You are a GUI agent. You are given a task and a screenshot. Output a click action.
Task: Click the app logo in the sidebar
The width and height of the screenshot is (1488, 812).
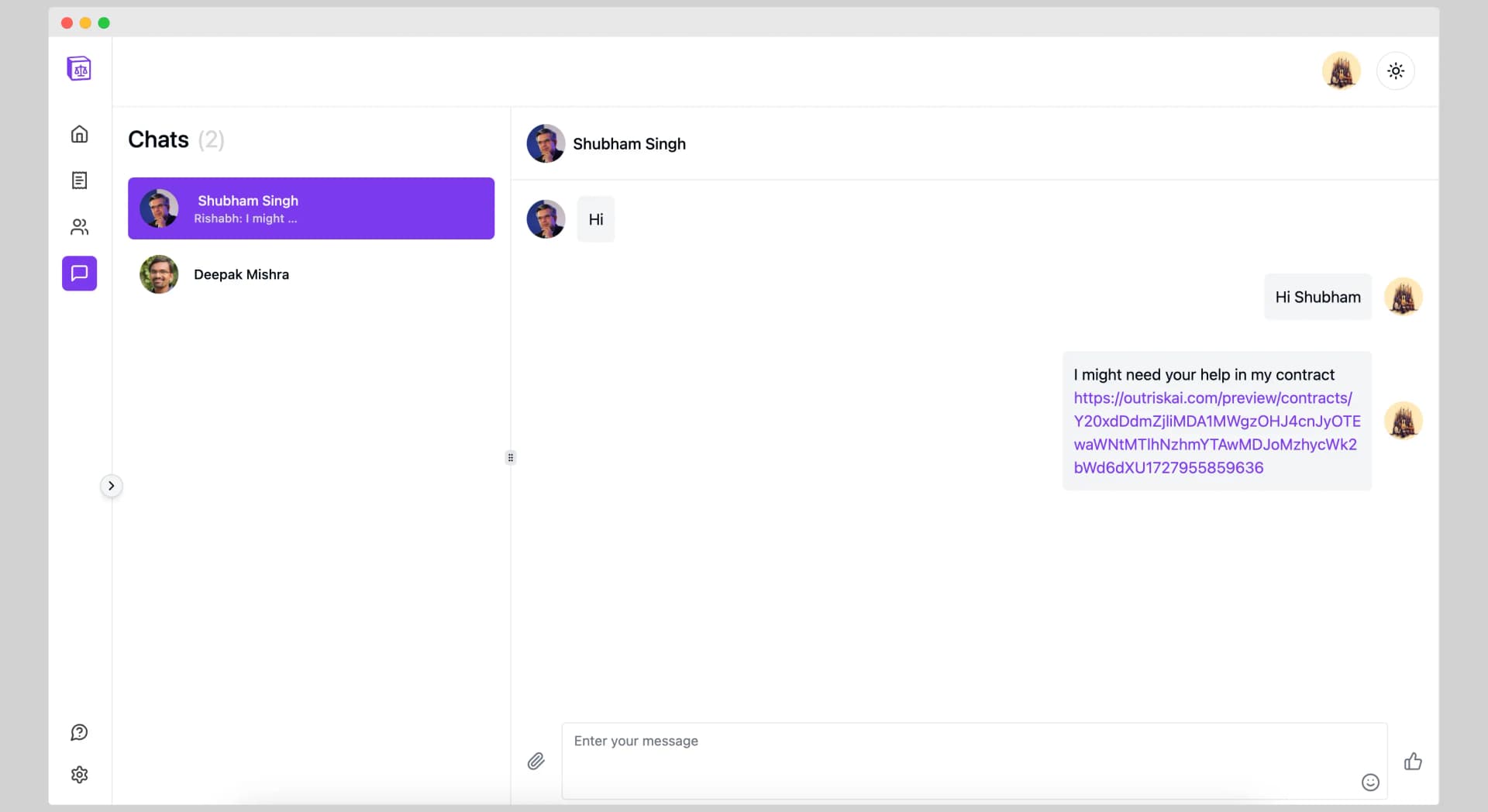point(79,69)
